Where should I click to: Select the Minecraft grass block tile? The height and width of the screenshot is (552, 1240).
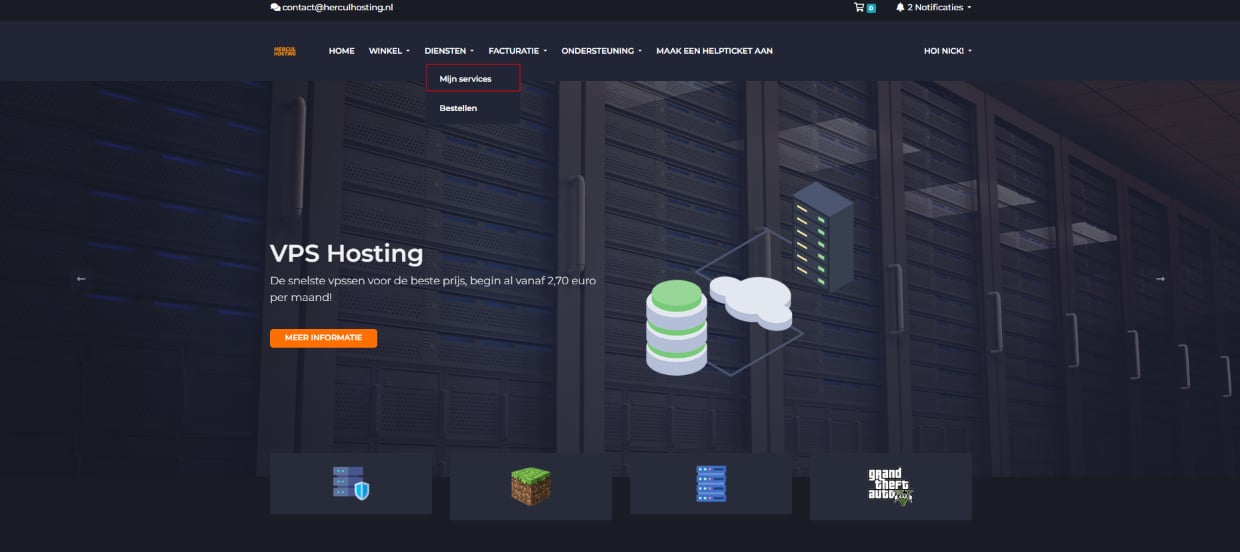(530, 486)
